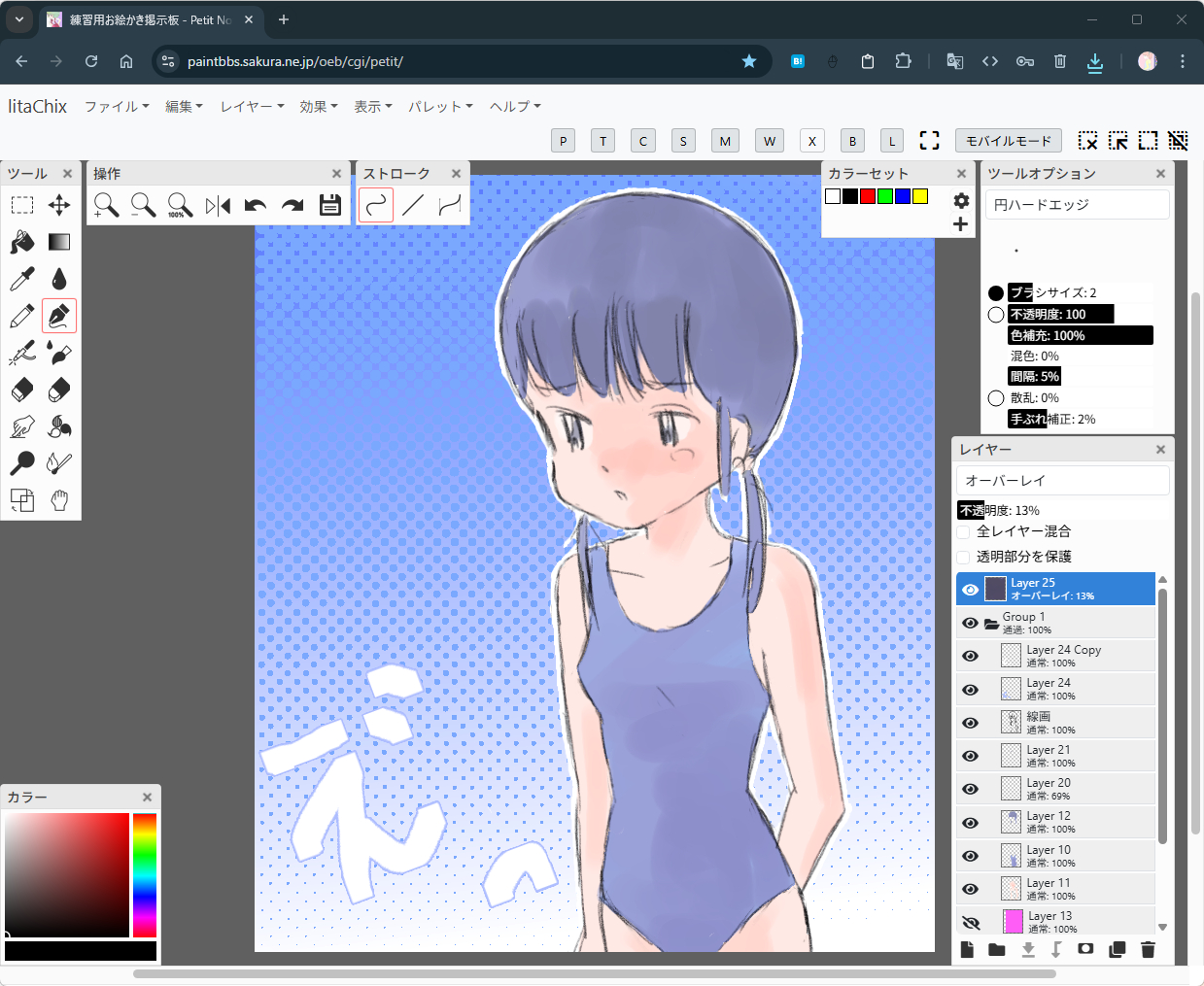1204x986 pixels.
Task: Collapse the Group 1 layer folder
Action: pyautogui.click(x=991, y=623)
